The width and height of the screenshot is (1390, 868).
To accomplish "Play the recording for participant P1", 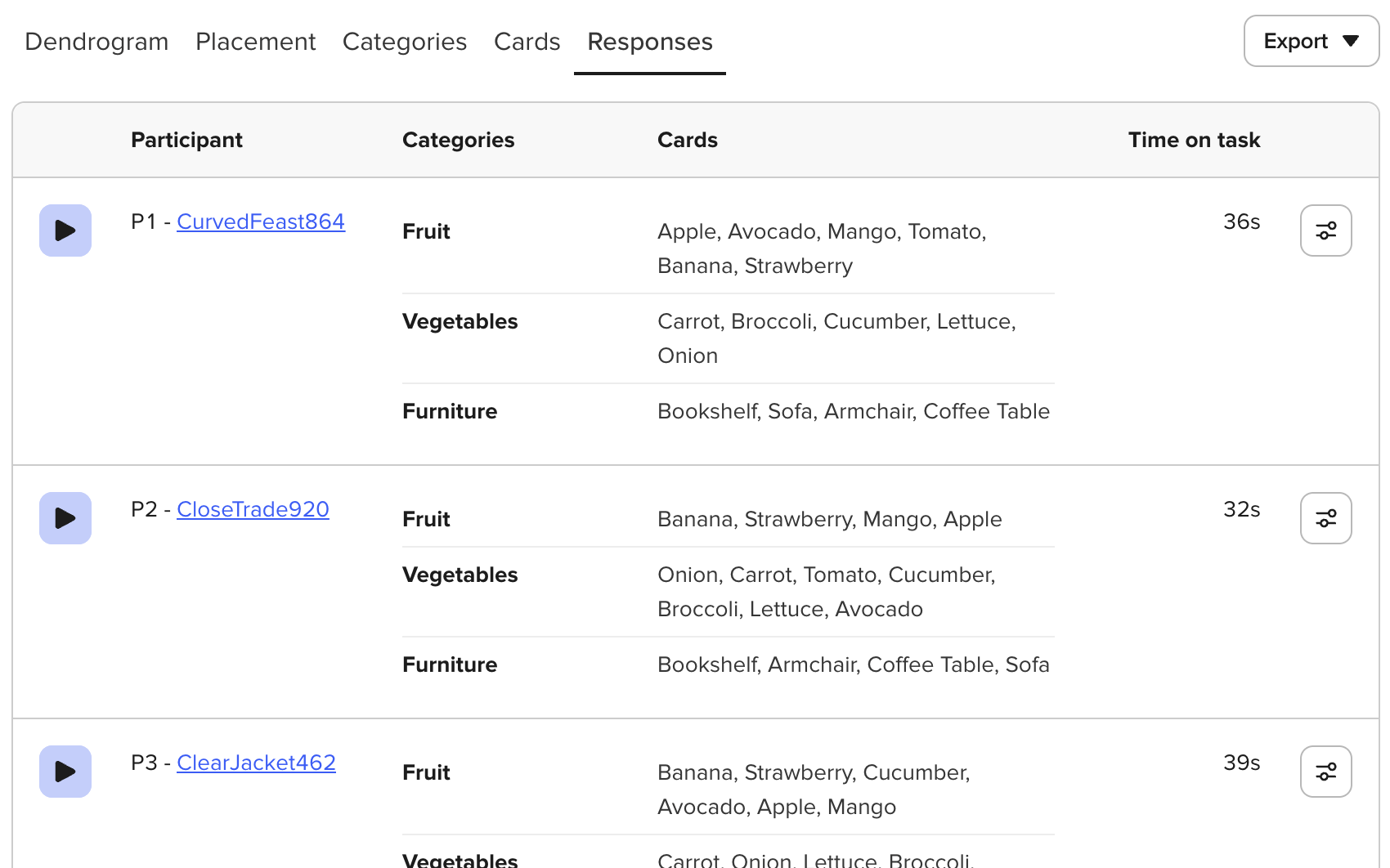I will (65, 230).
